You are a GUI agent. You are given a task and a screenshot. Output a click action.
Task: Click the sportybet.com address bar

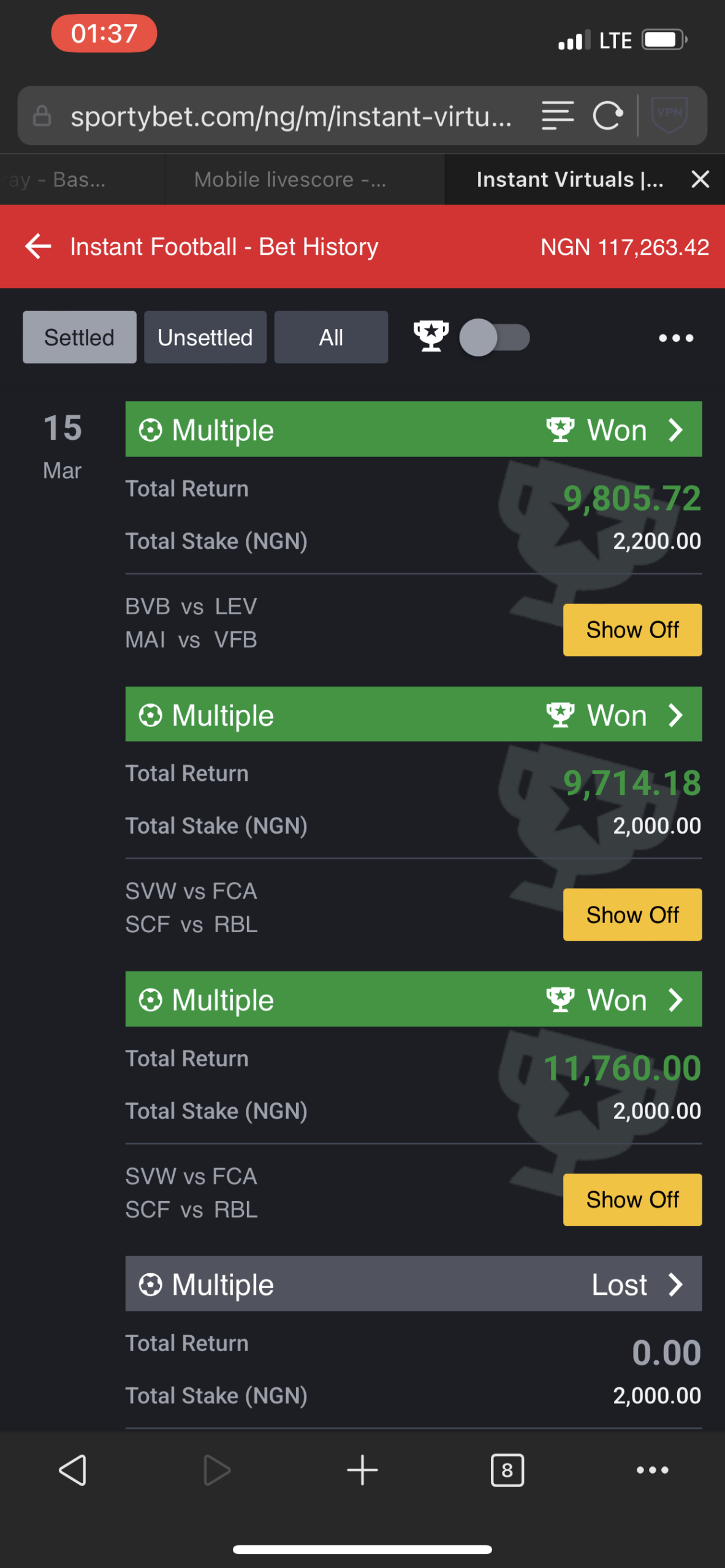tap(290, 116)
